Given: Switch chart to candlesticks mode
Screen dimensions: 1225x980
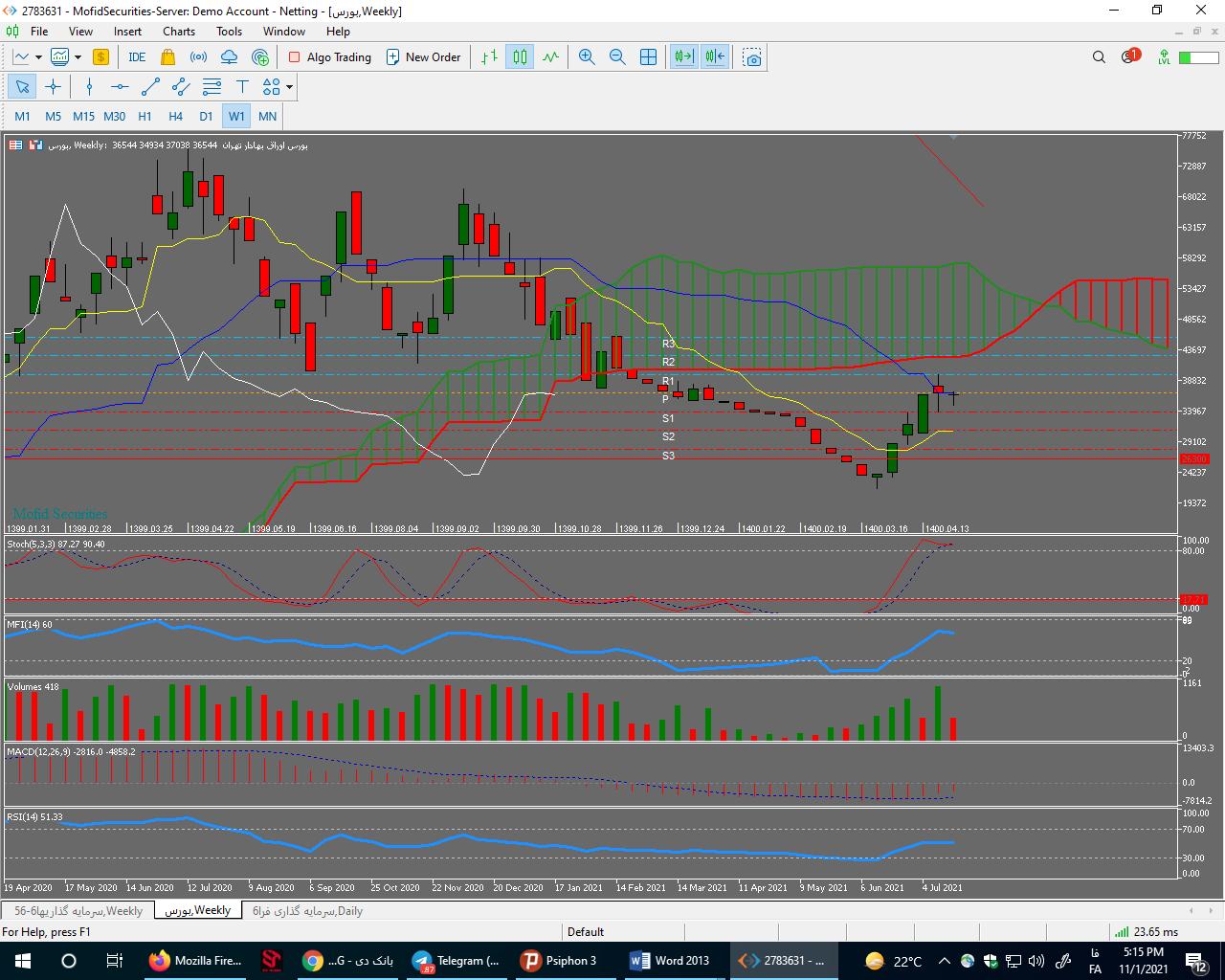Looking at the screenshot, I should [520, 57].
